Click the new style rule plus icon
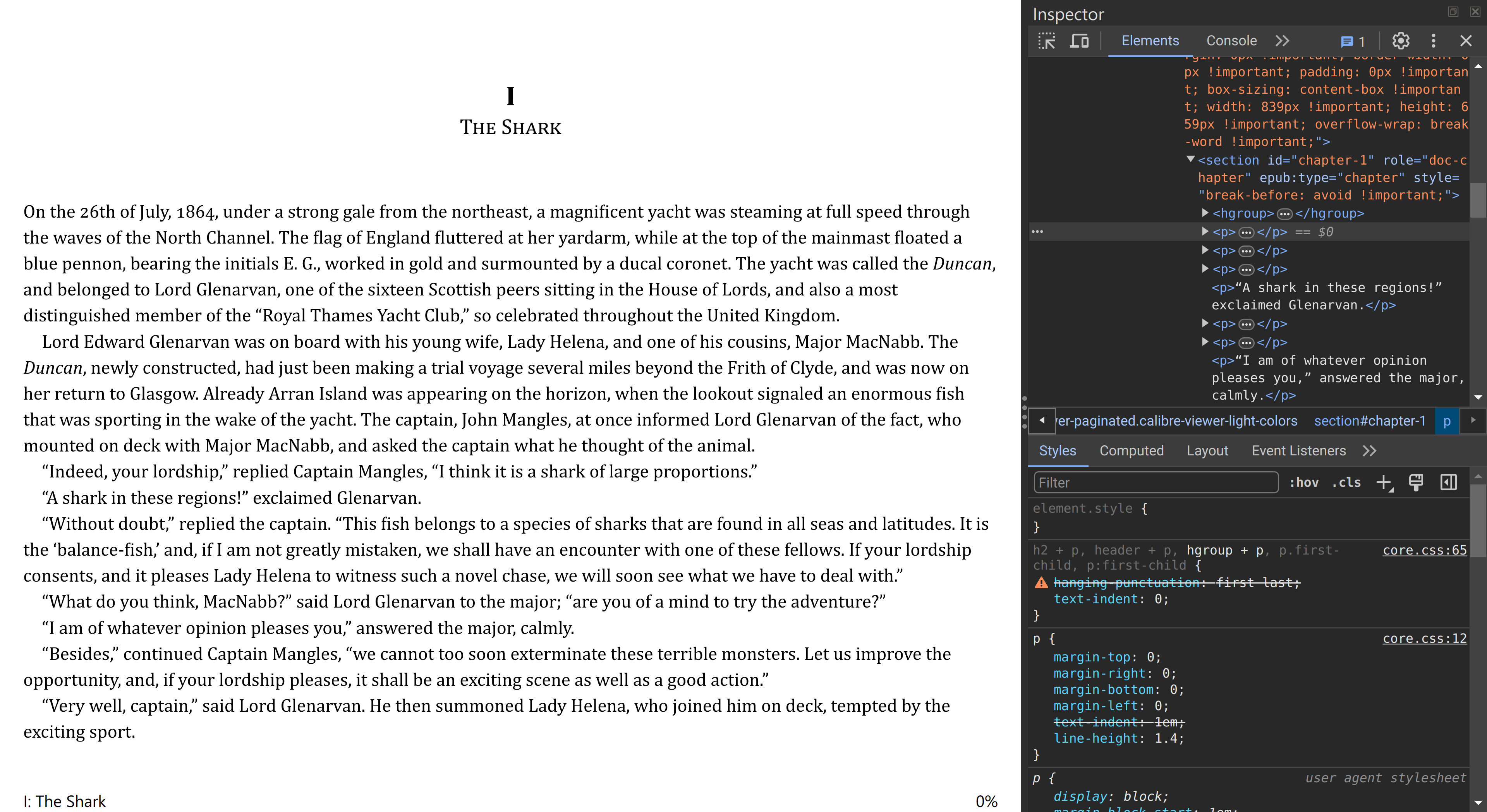This screenshot has width=1487, height=812. coord(1384,482)
